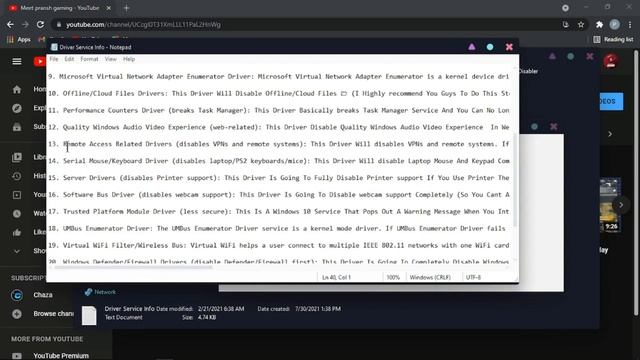
Task: Click the 9:26 video thumbnail
Action: (610, 204)
